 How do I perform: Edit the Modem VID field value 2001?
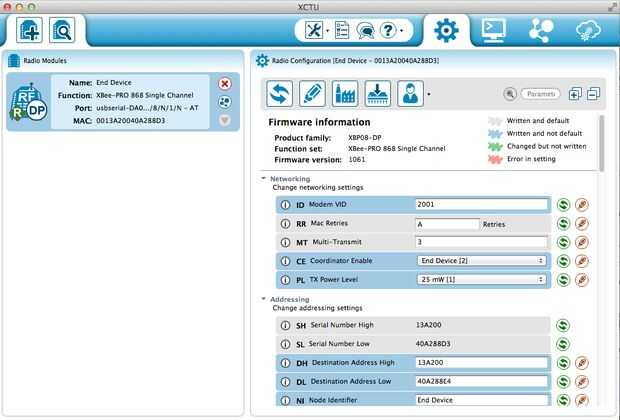[x=482, y=204]
